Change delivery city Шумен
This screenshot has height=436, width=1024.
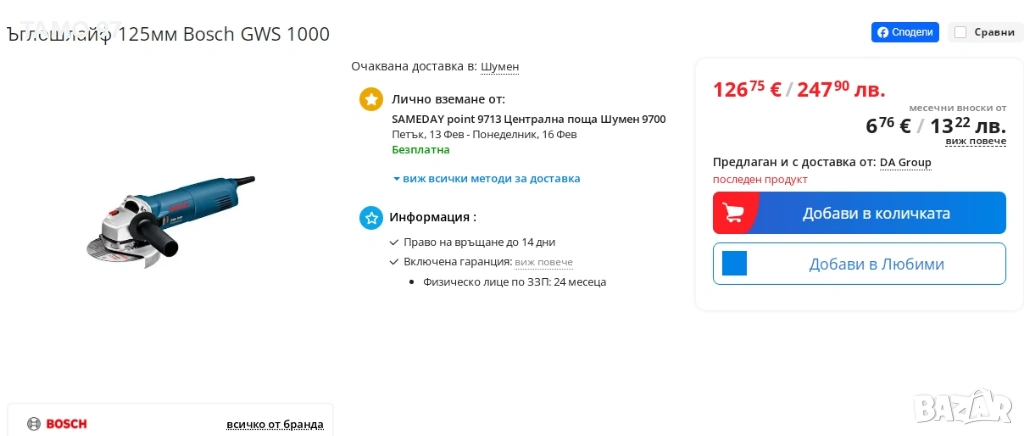(x=500, y=67)
